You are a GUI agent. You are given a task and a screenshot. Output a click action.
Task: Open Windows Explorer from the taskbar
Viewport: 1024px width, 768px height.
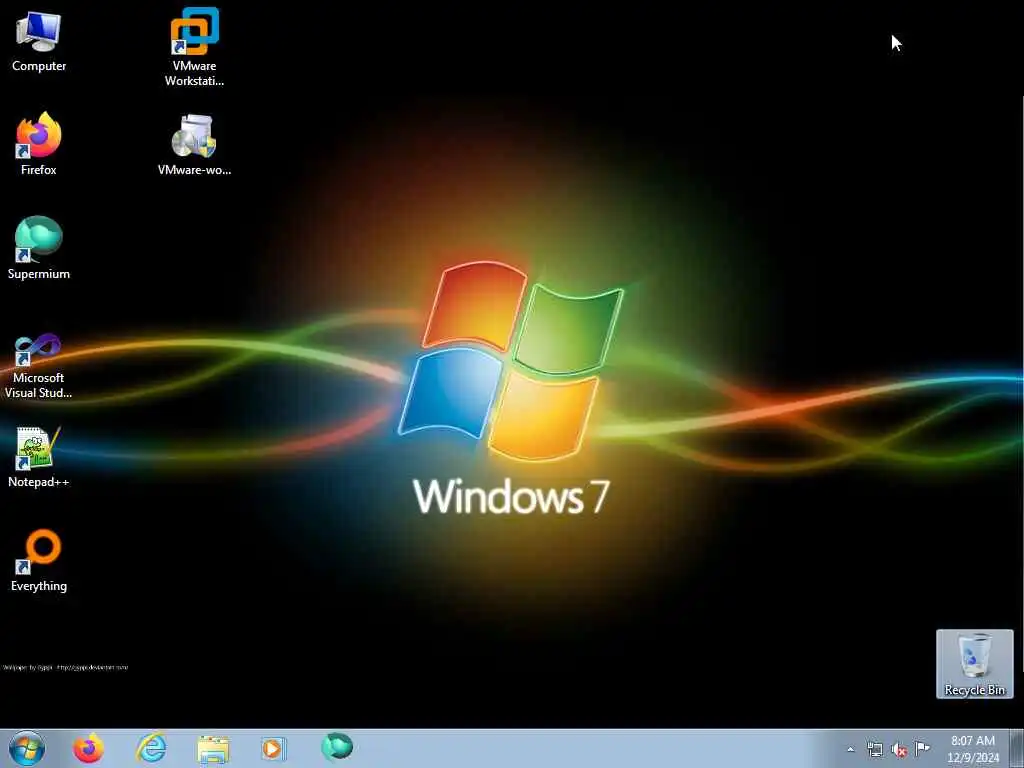click(213, 749)
